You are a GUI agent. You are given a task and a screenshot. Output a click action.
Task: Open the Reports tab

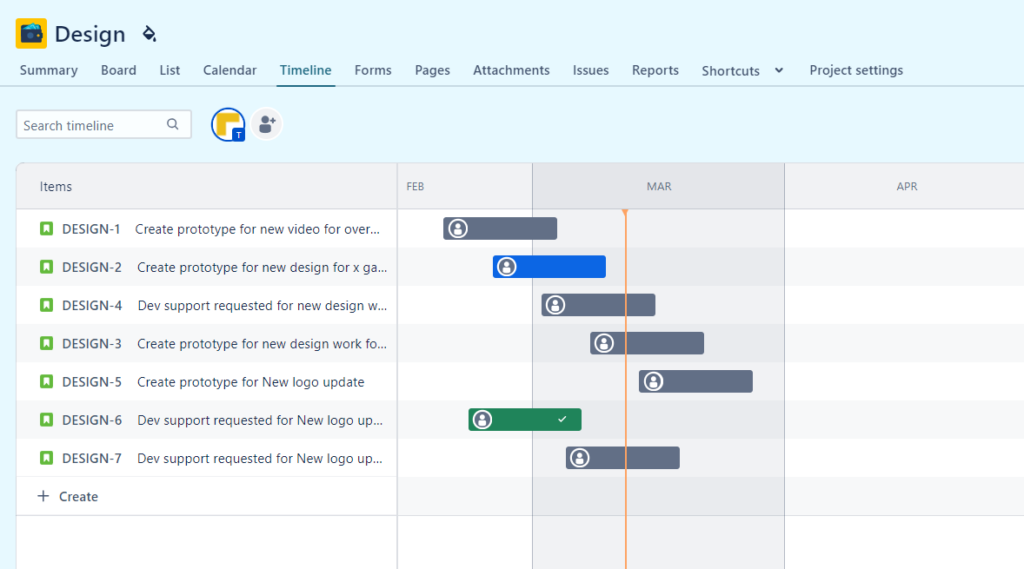(x=655, y=70)
